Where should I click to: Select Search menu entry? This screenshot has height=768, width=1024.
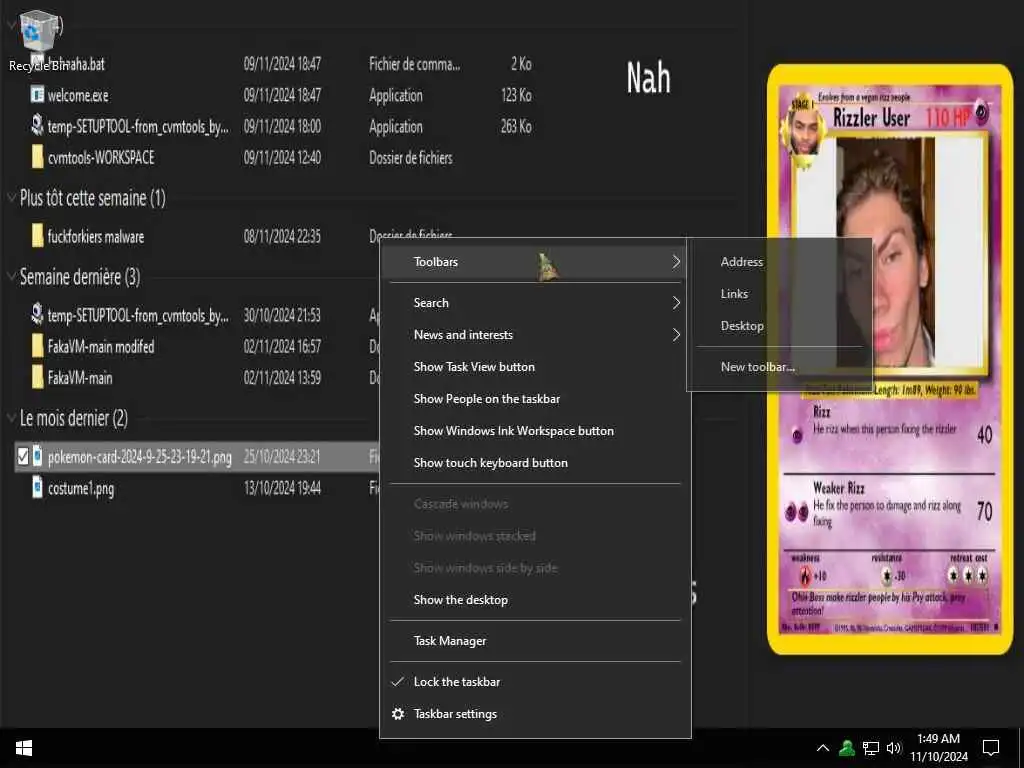535,302
